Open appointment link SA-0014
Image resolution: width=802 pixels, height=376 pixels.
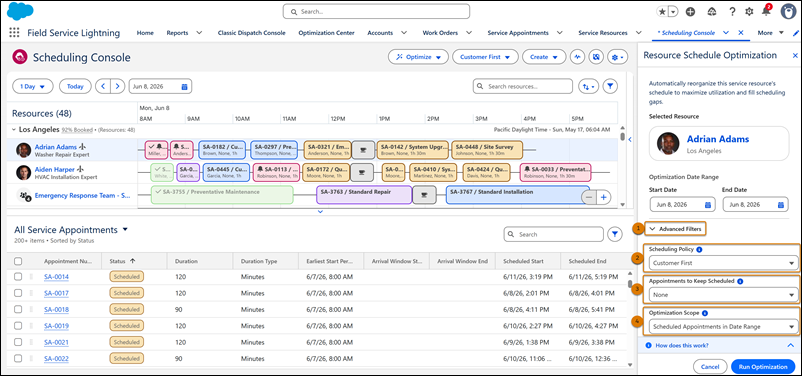tap(56, 277)
